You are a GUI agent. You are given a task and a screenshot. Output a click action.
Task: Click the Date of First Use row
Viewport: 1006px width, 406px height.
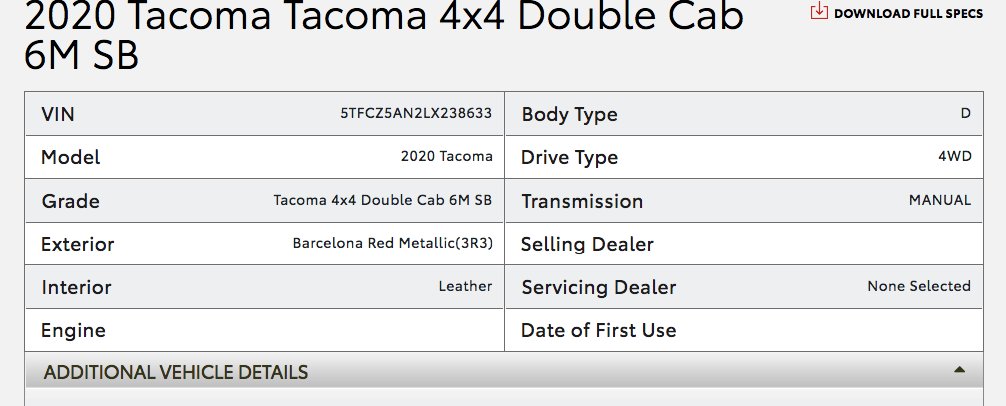click(x=744, y=330)
